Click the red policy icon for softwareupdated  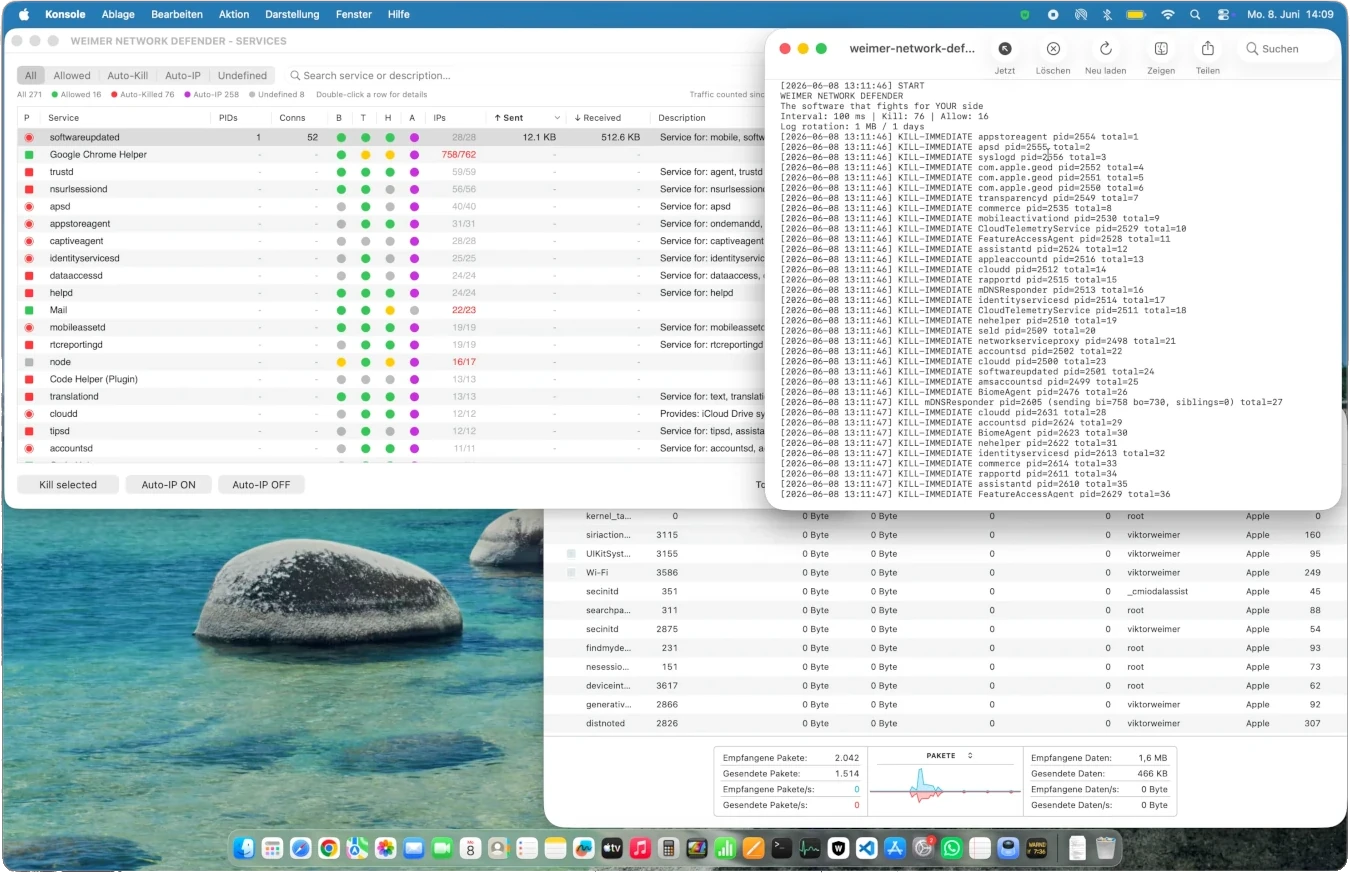[x=29, y=138]
